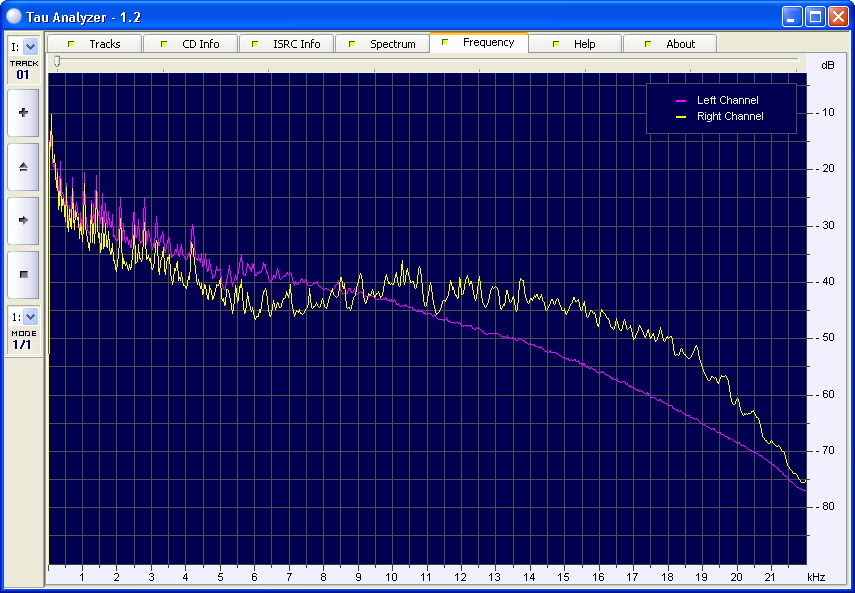Close the Tau Analyzer window
Screen dimensions: 855x593
pos(838,16)
